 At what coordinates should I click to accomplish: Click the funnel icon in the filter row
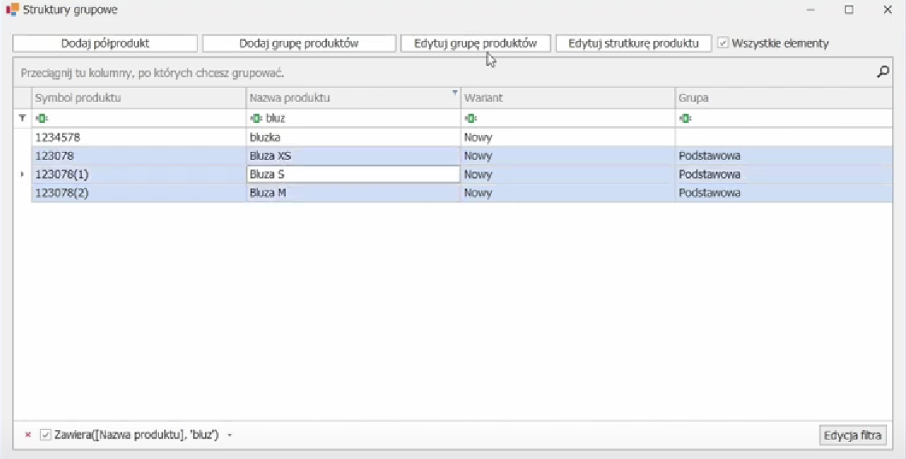(22, 118)
